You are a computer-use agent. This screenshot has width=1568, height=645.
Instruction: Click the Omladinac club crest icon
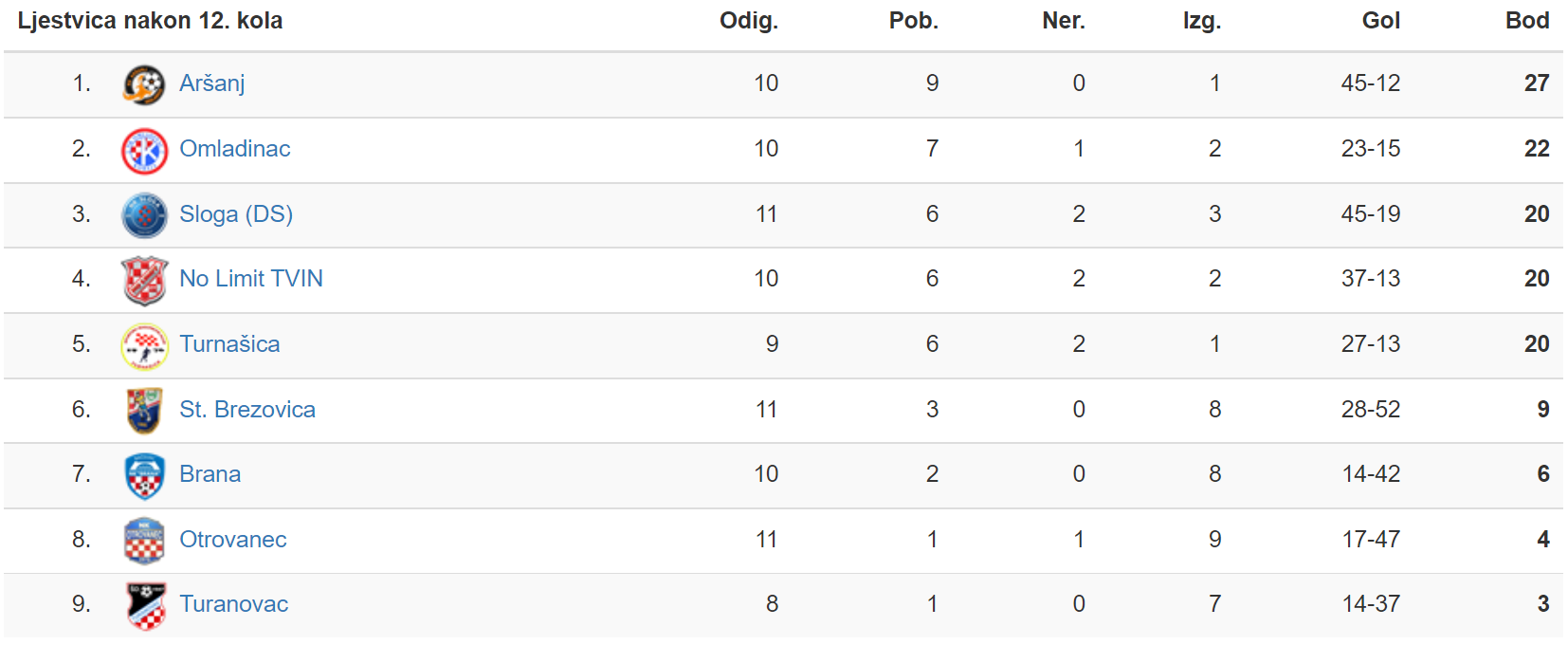point(144,151)
